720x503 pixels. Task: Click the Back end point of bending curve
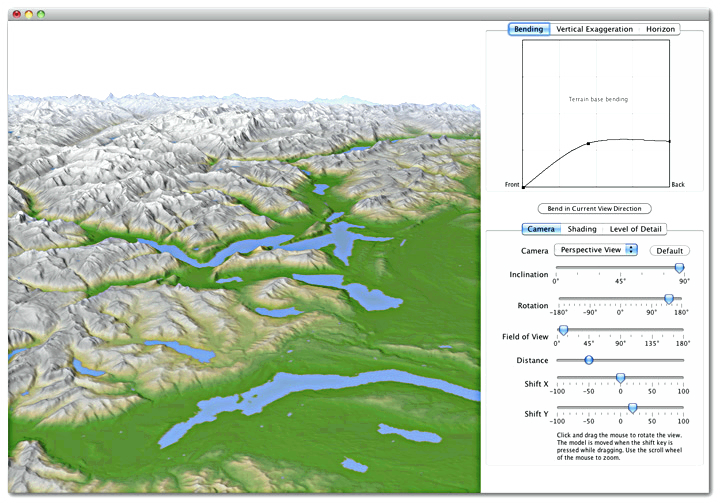[x=669, y=141]
